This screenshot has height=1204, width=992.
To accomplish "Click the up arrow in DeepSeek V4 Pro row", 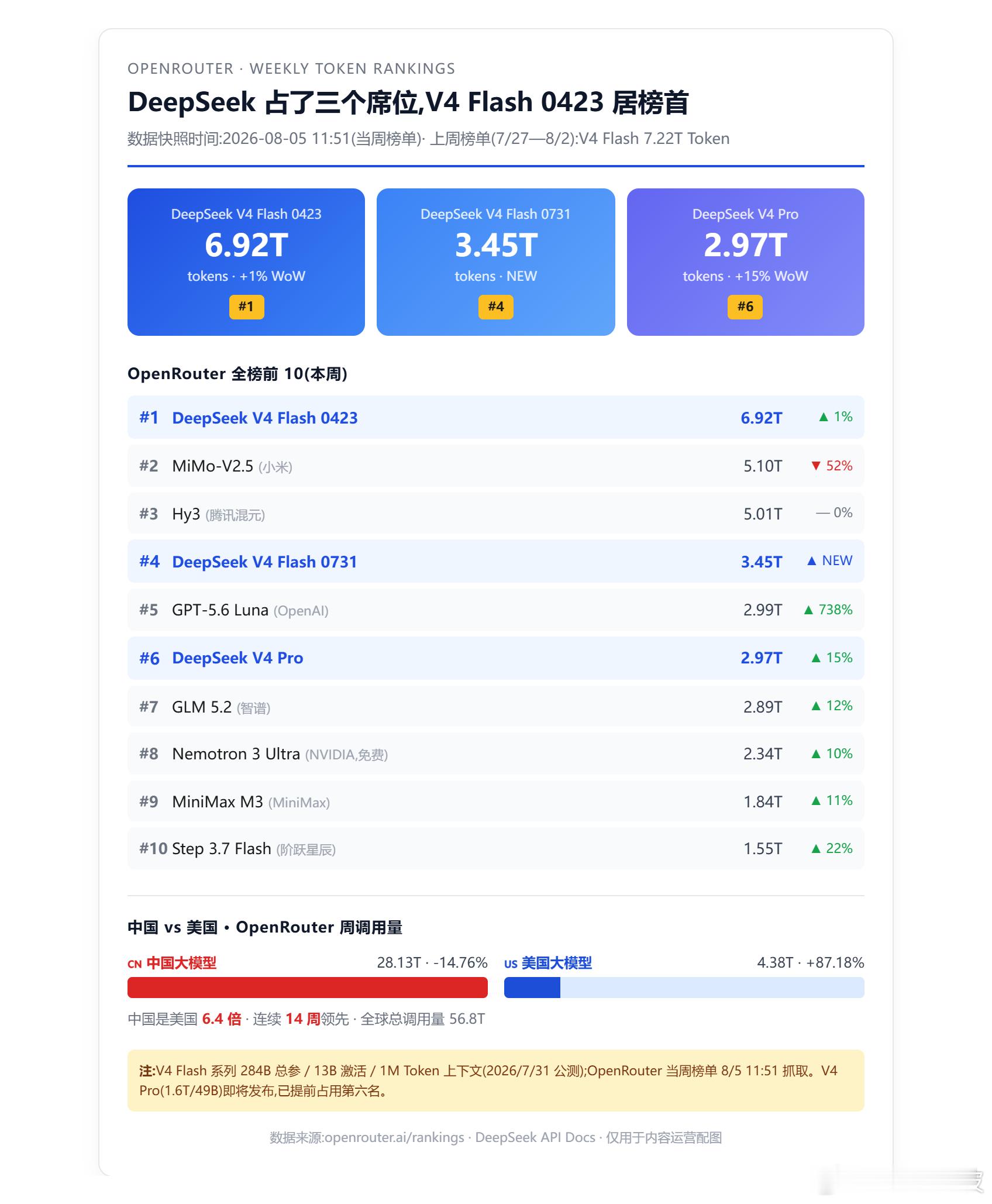I will pos(816,658).
